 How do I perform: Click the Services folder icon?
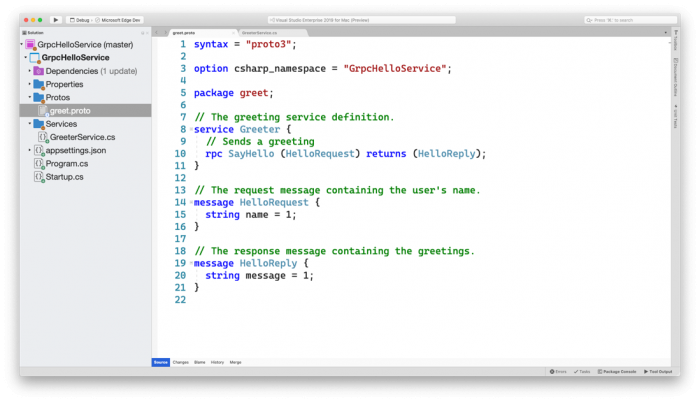tap(39, 124)
